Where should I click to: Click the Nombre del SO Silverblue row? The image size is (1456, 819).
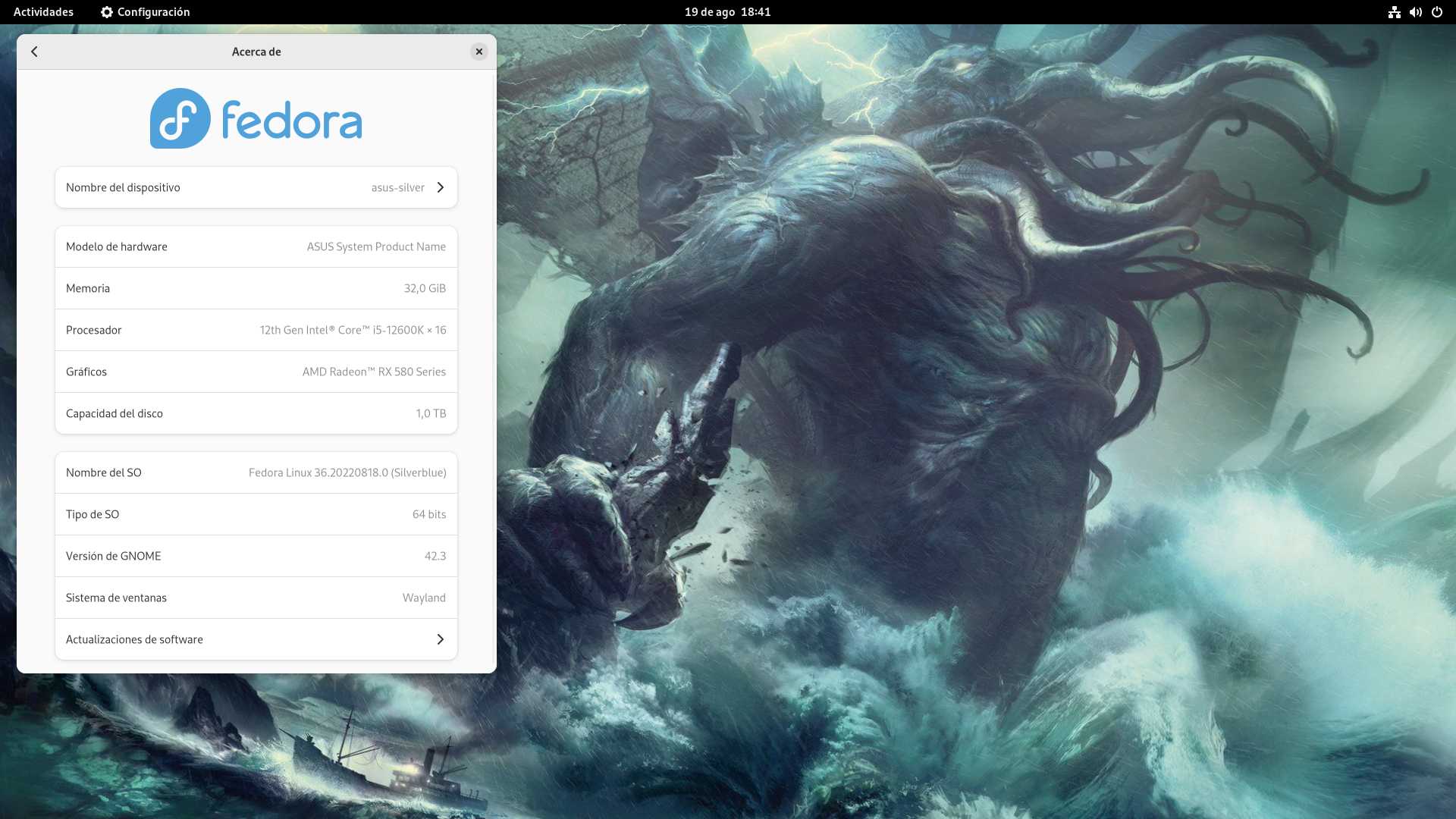click(256, 472)
